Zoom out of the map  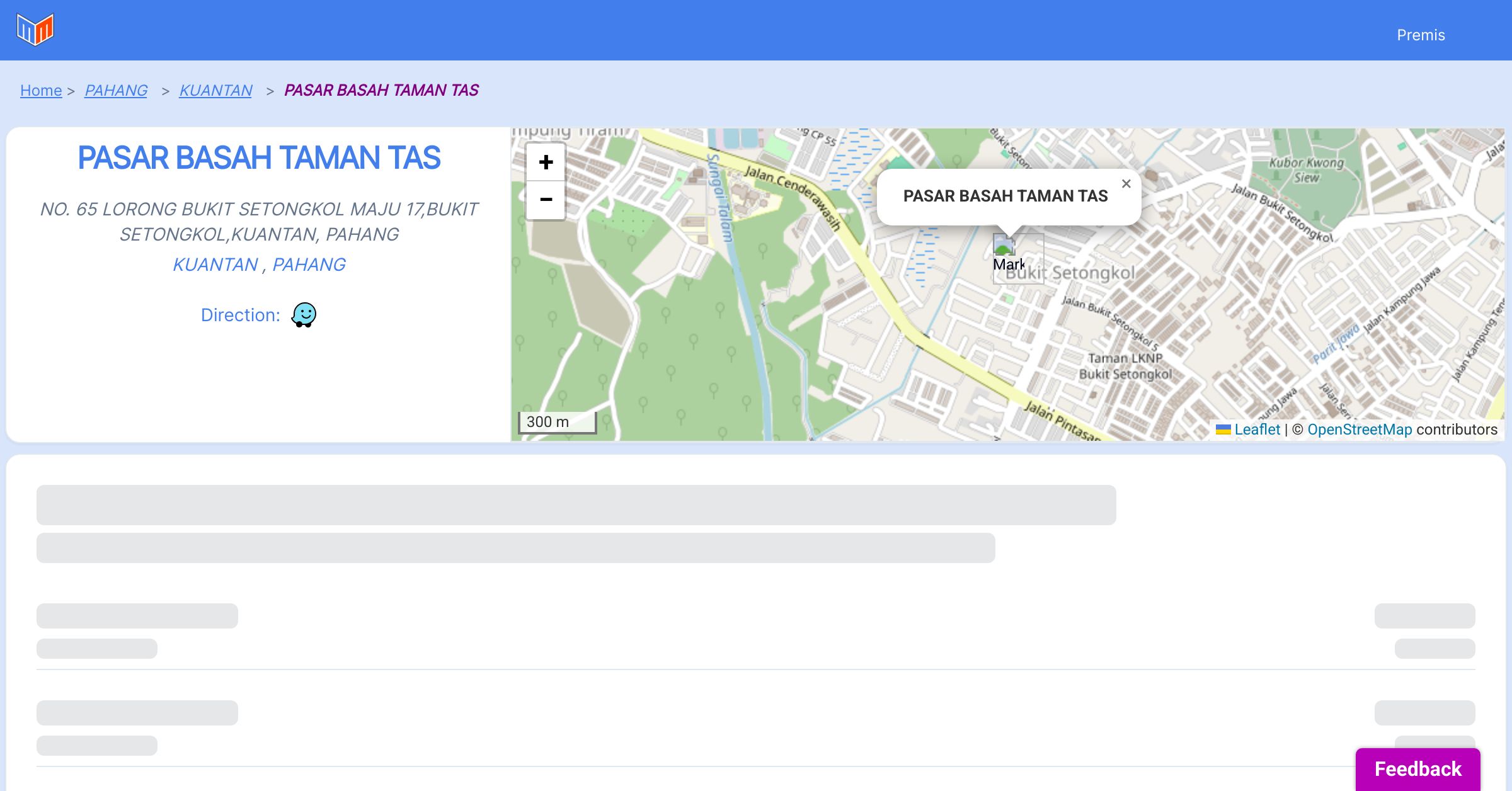tap(546, 200)
